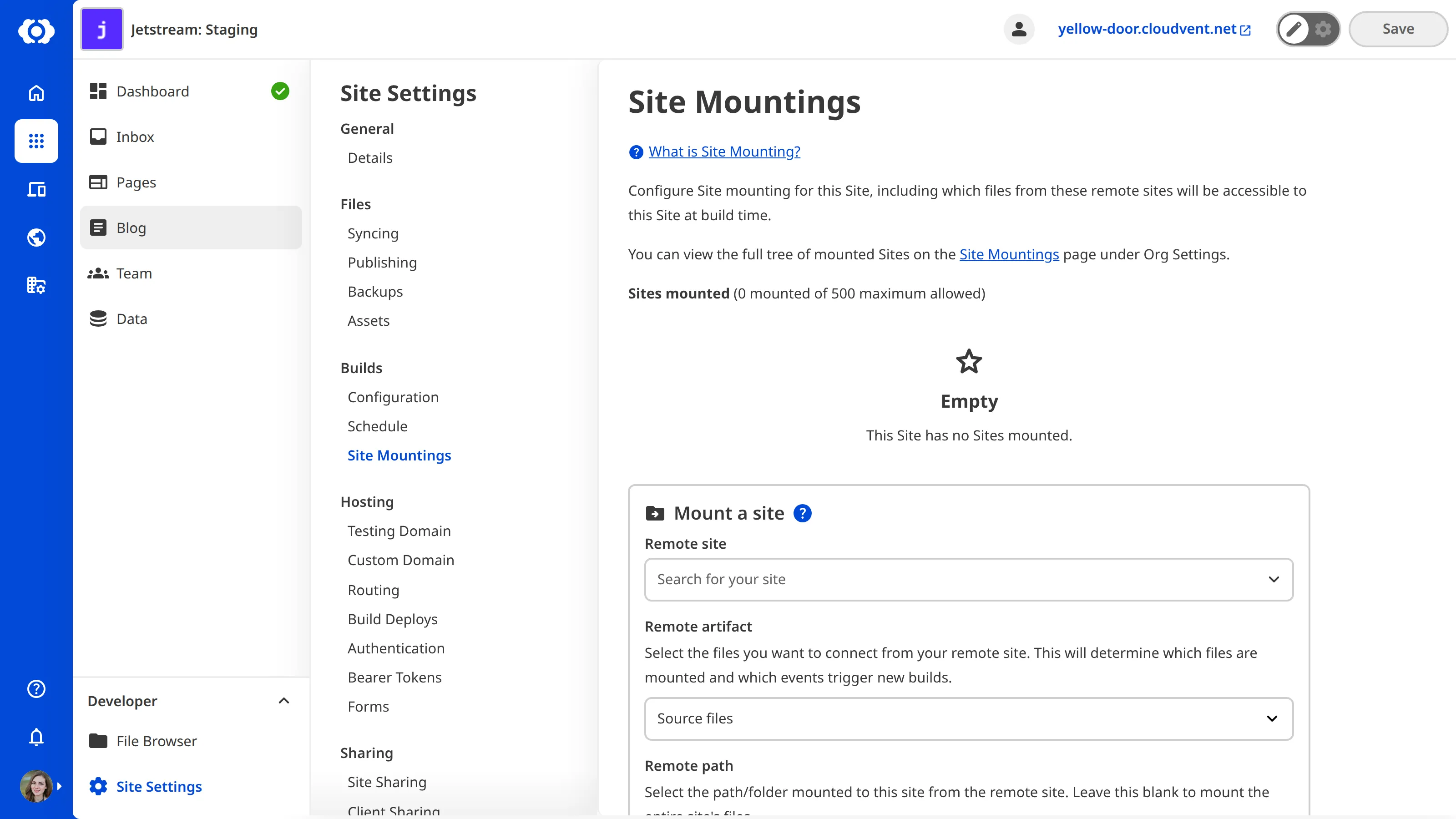Click the CloudCannon logo icon

tap(36, 30)
